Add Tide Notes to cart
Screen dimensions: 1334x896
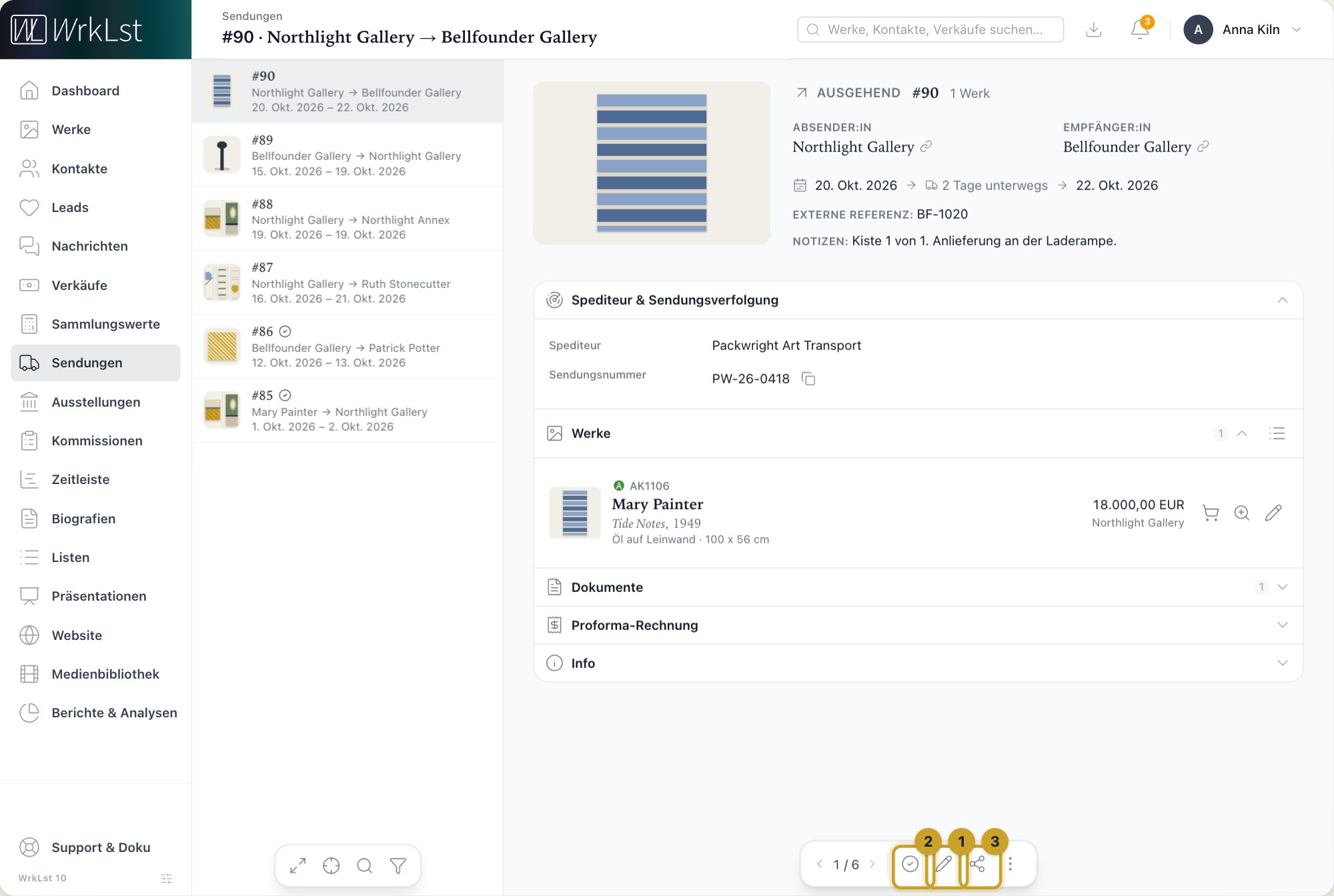tap(1211, 513)
